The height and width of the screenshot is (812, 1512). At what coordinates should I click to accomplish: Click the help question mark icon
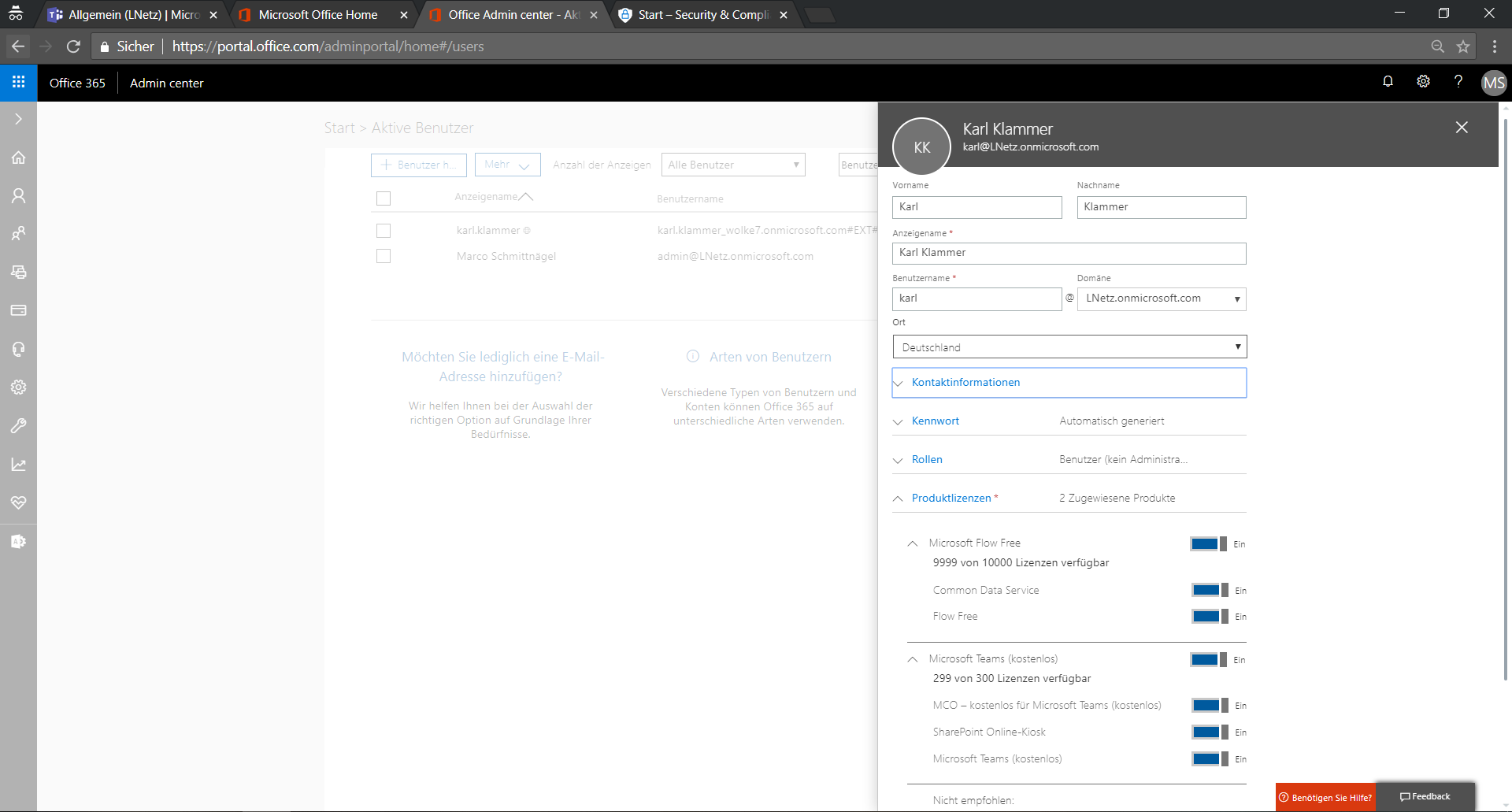[x=1458, y=82]
